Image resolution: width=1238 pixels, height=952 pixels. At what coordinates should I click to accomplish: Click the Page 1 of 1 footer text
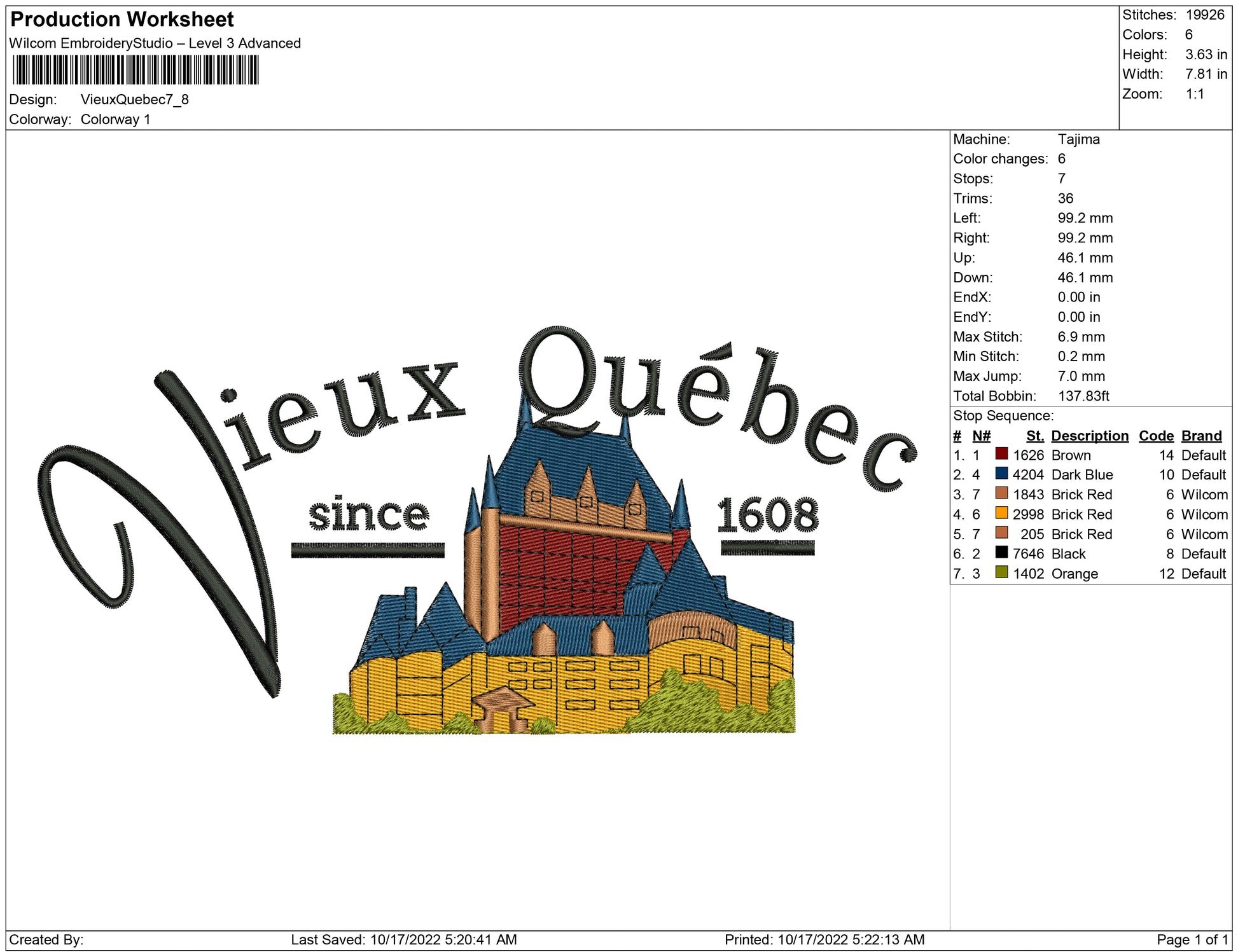tap(1192, 939)
